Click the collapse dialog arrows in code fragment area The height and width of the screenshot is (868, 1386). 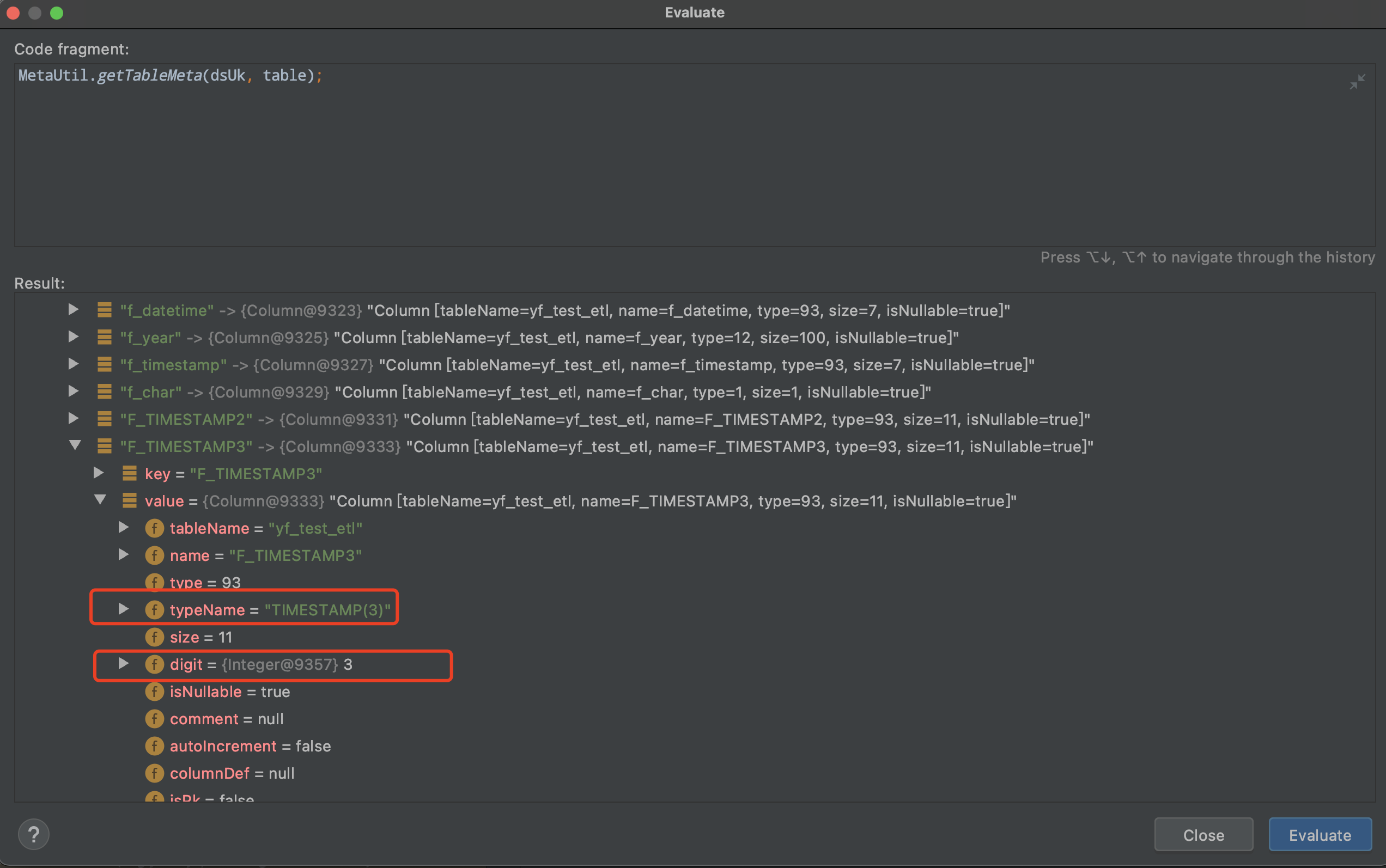point(1358,81)
